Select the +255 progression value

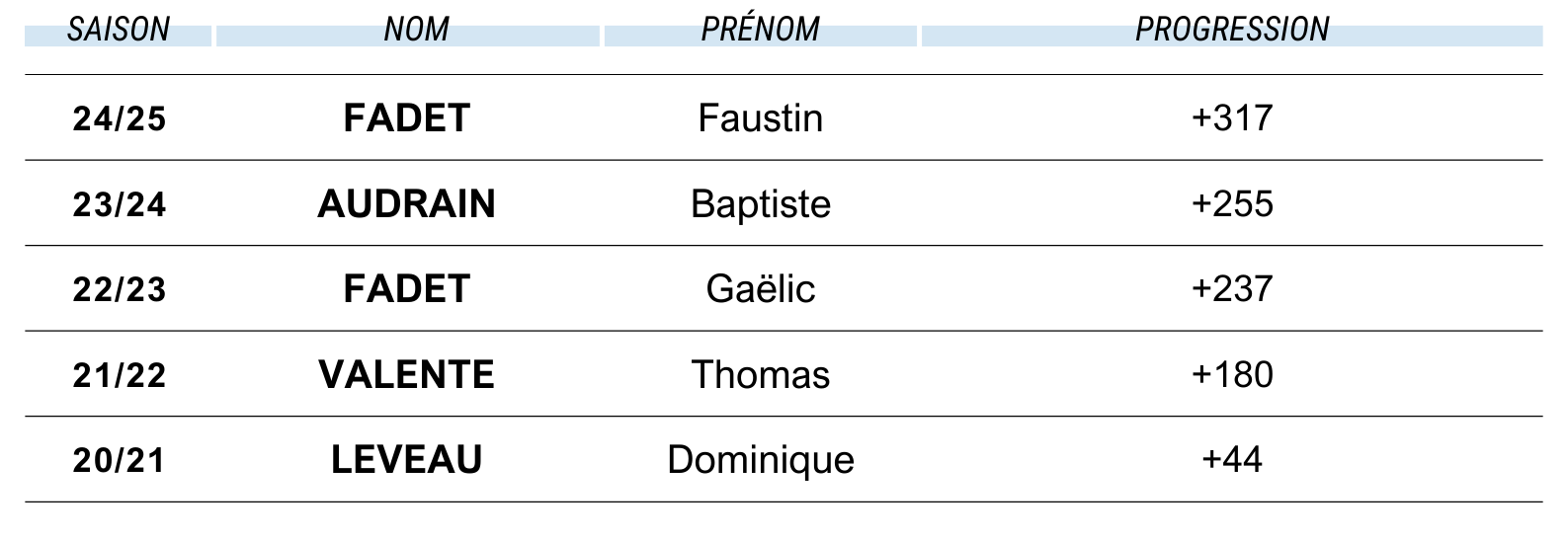(1232, 203)
